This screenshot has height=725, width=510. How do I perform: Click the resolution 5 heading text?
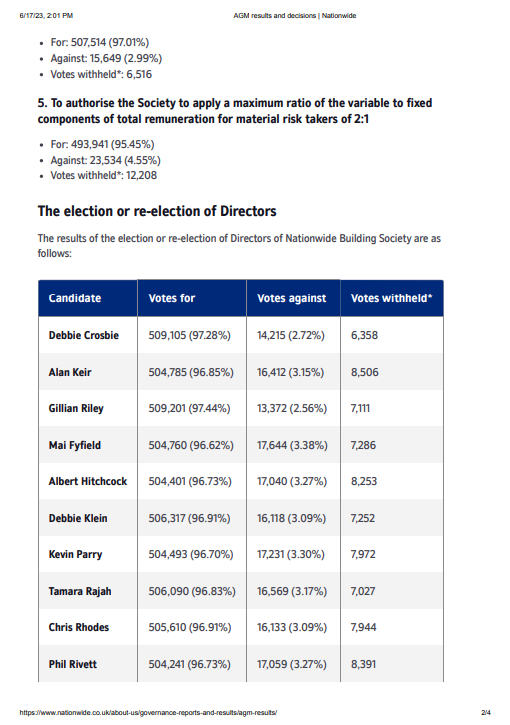point(235,111)
